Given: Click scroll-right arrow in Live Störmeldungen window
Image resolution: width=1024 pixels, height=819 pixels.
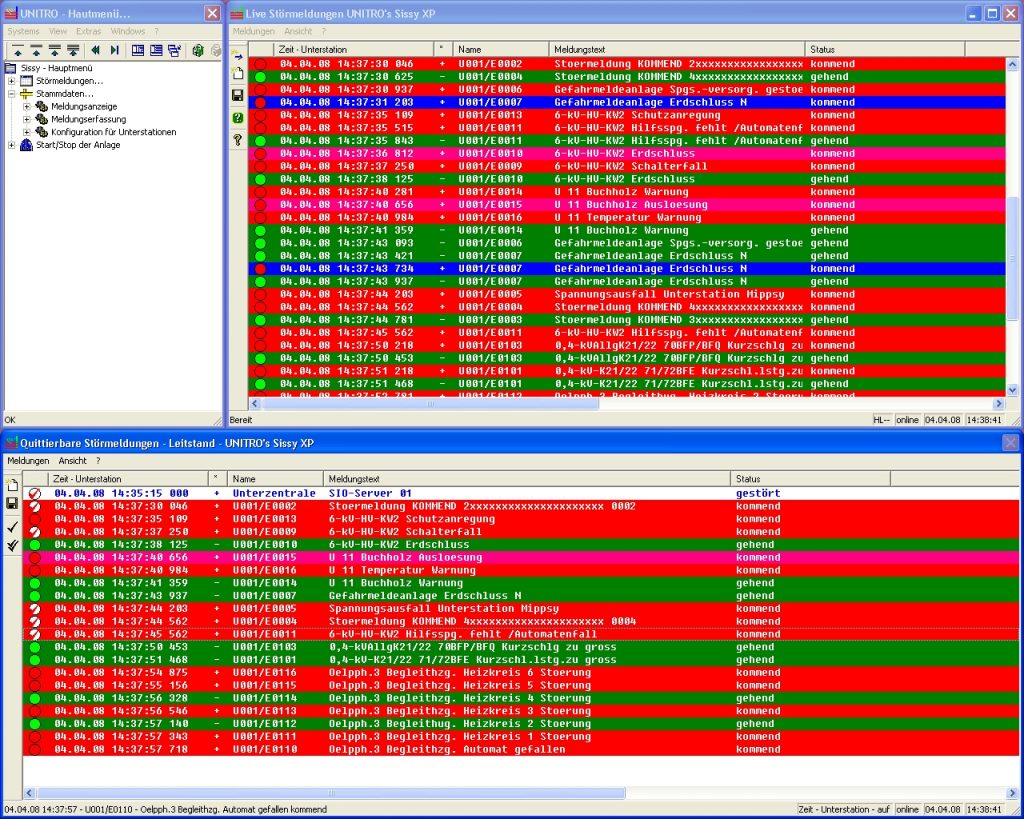Looking at the screenshot, I should 998,404.
